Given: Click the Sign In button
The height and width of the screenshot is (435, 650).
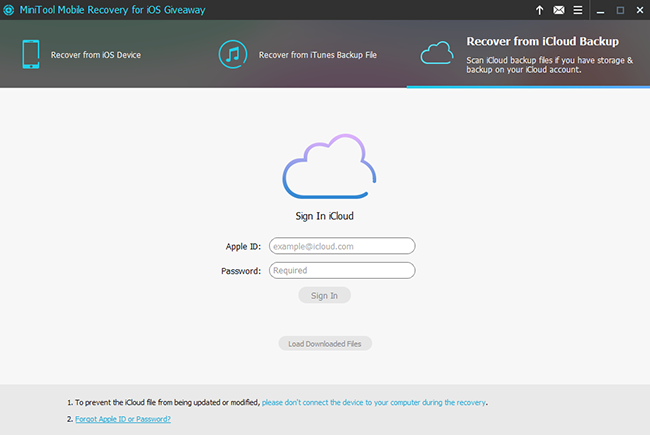Looking at the screenshot, I should pos(325,295).
